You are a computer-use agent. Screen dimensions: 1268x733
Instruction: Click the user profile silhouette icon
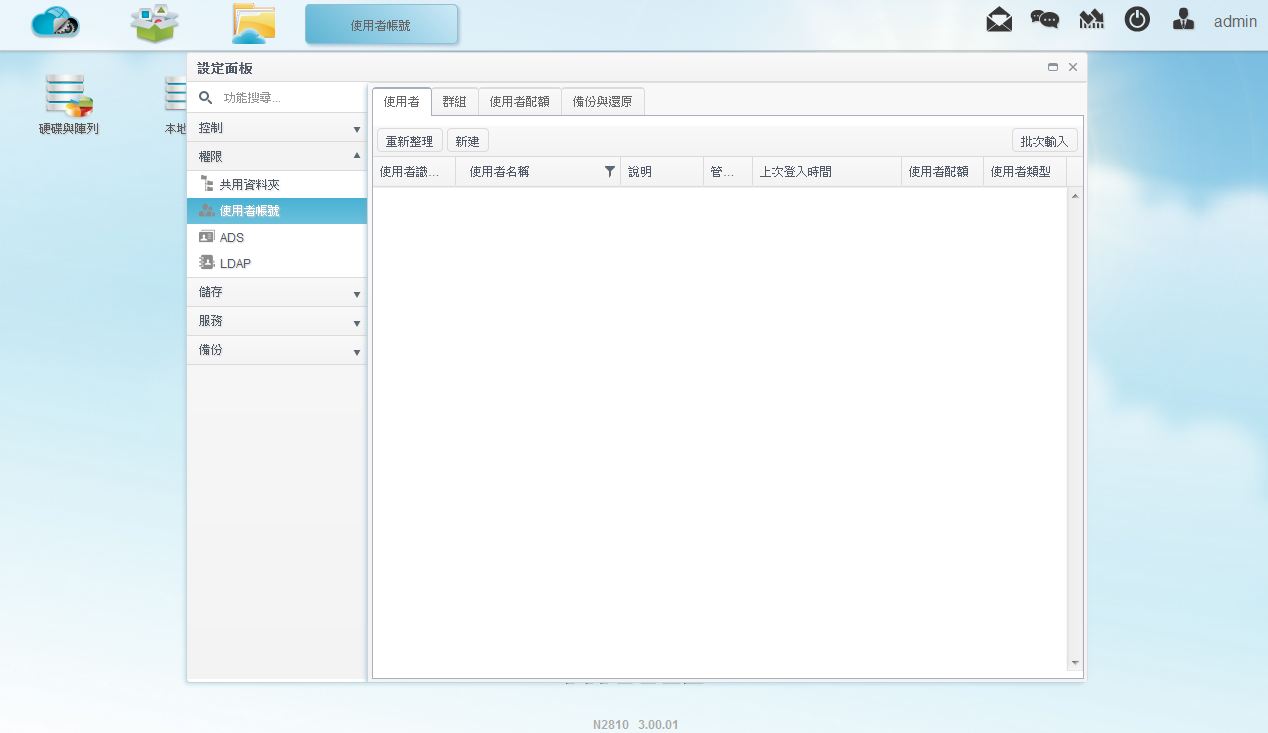tap(1183, 20)
